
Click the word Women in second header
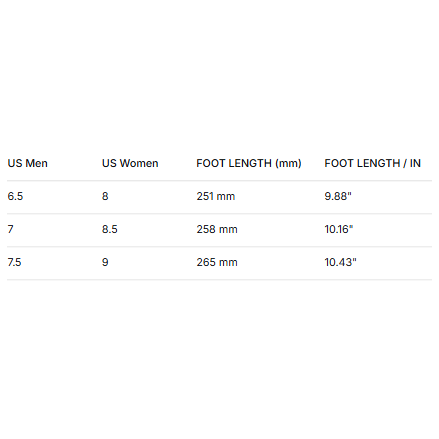click(139, 163)
